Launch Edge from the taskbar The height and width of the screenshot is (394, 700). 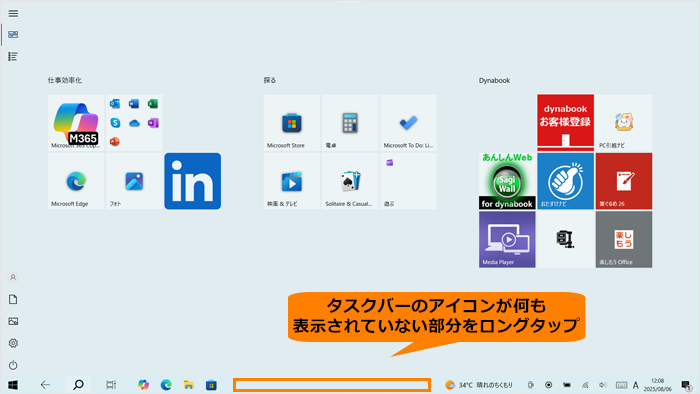[x=166, y=385]
